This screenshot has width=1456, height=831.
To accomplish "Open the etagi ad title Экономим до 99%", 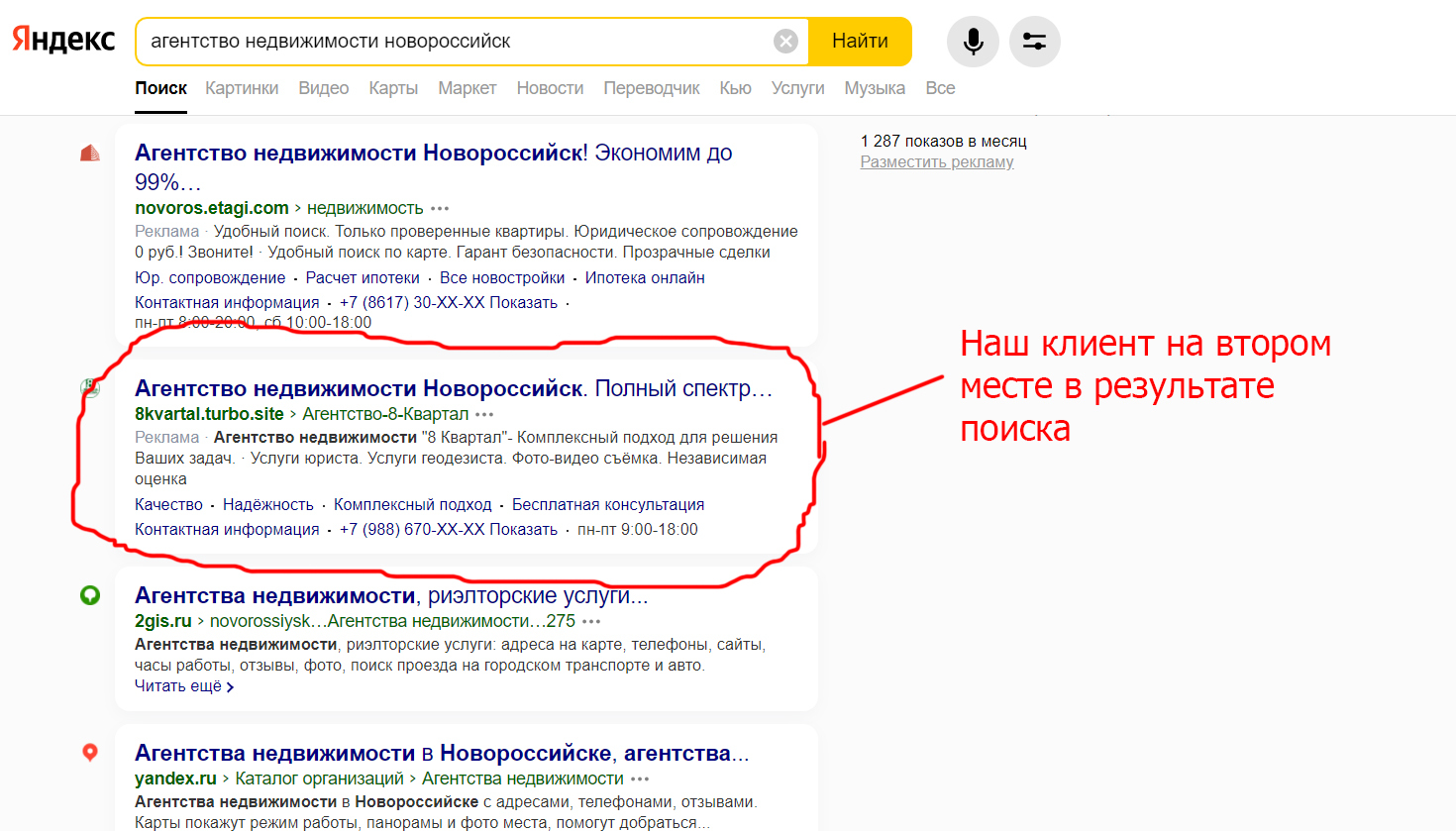I will pyautogui.click(x=434, y=167).
